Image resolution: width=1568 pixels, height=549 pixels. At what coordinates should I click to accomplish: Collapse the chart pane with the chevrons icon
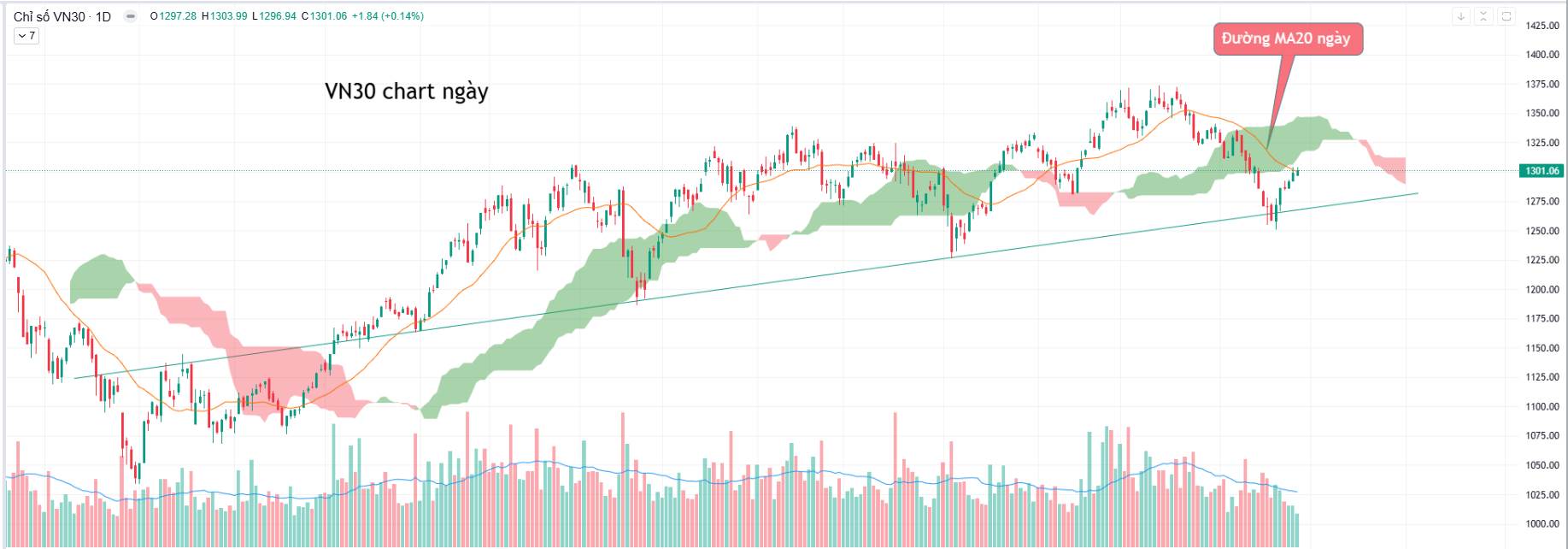pos(1483,16)
